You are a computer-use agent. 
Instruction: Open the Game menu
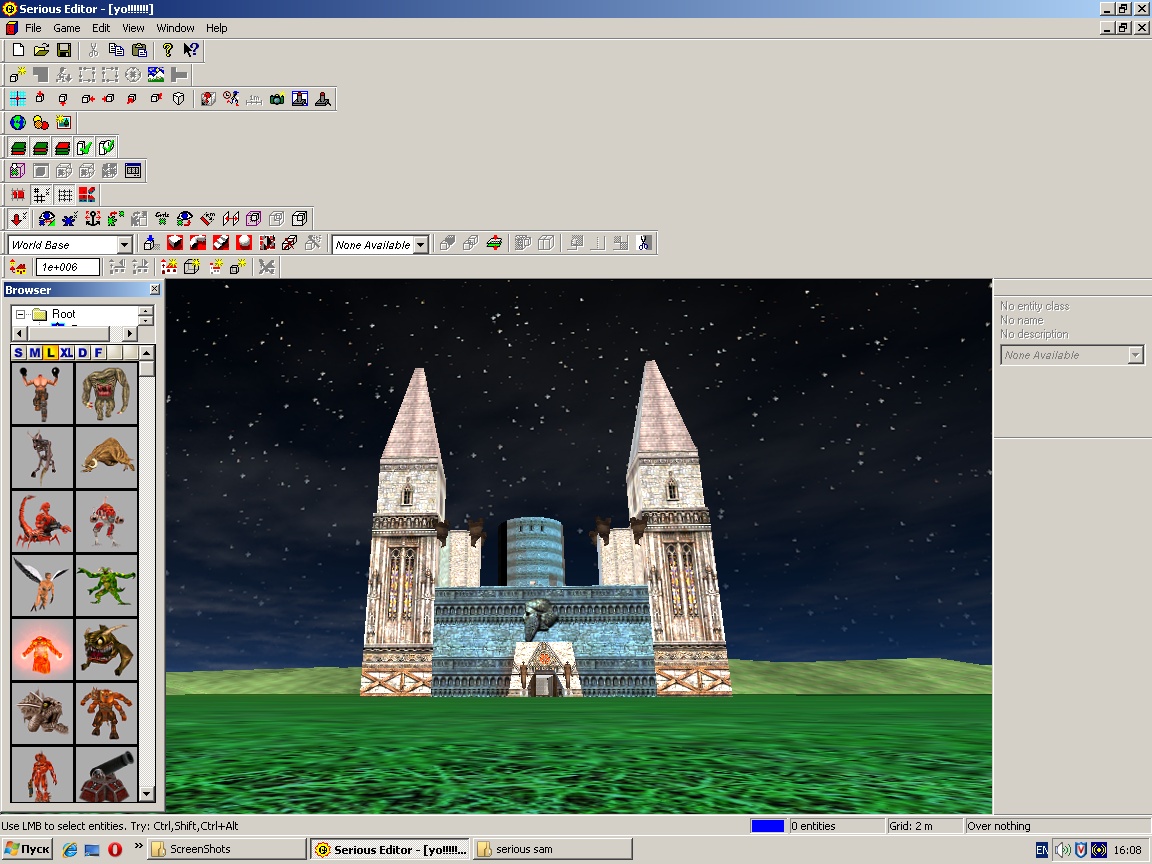click(x=67, y=28)
